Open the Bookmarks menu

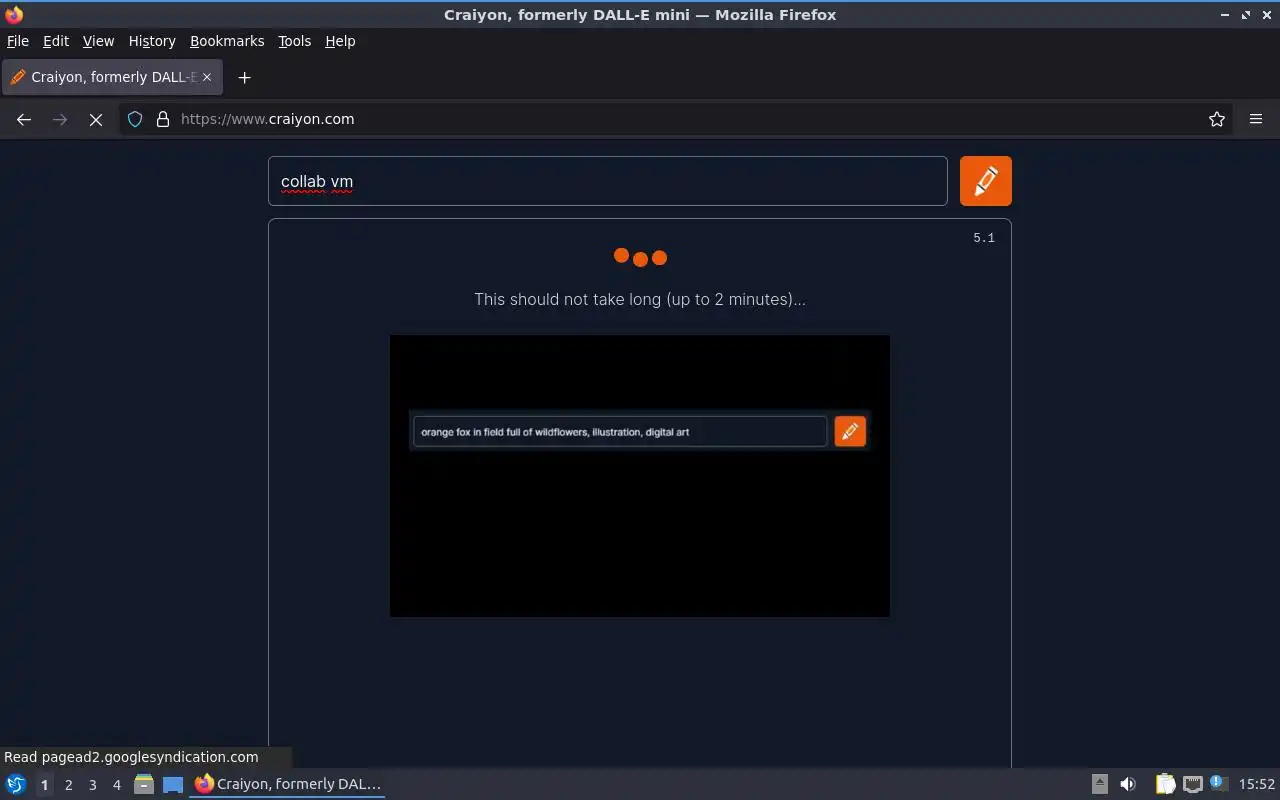point(227,41)
